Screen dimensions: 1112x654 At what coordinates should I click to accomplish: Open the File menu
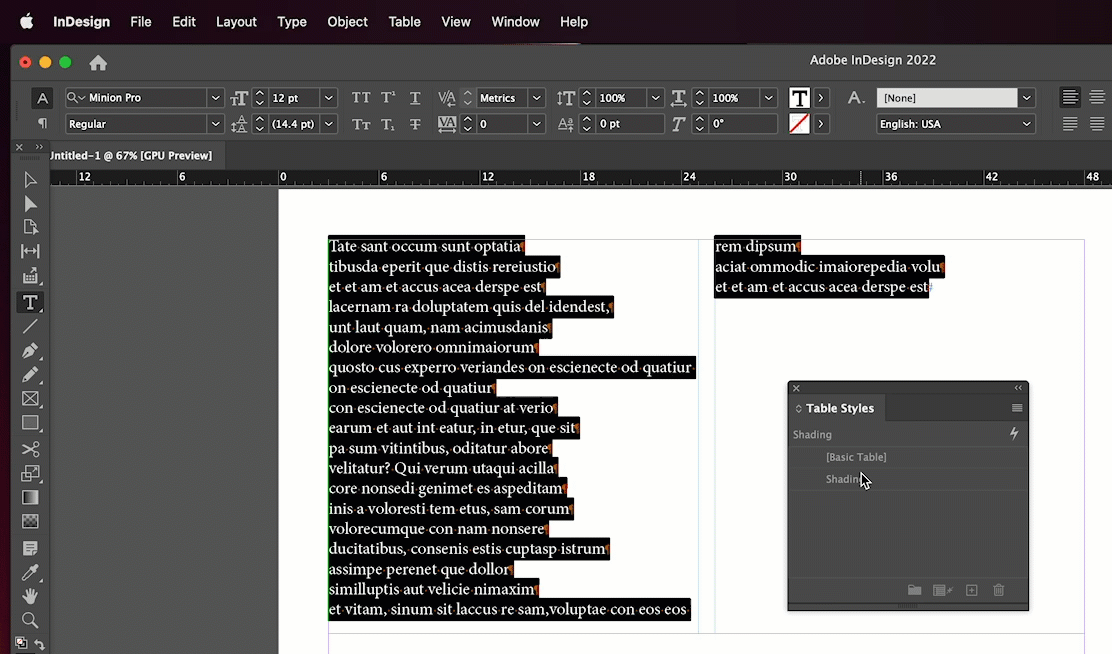140,22
